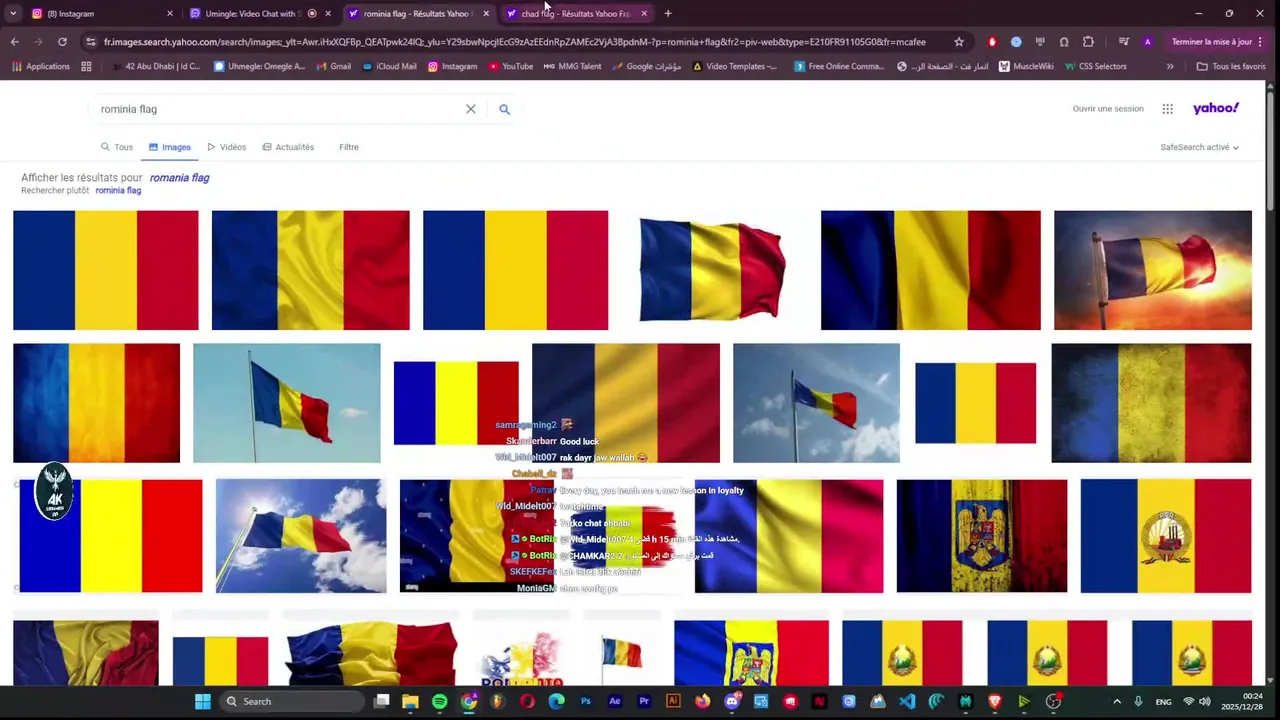
Task: Click the Windows taskbar Search box
Action: [292, 701]
